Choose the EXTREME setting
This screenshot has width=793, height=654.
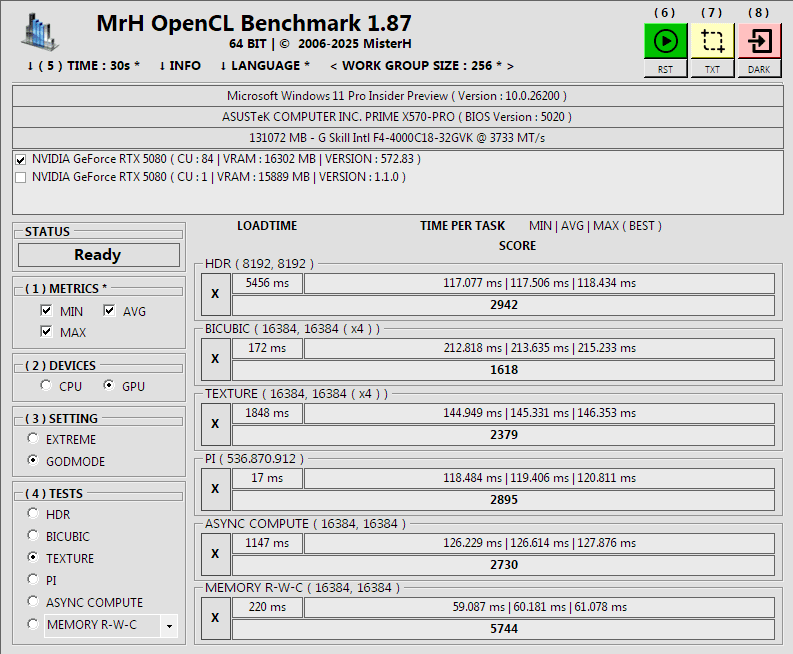click(33, 438)
